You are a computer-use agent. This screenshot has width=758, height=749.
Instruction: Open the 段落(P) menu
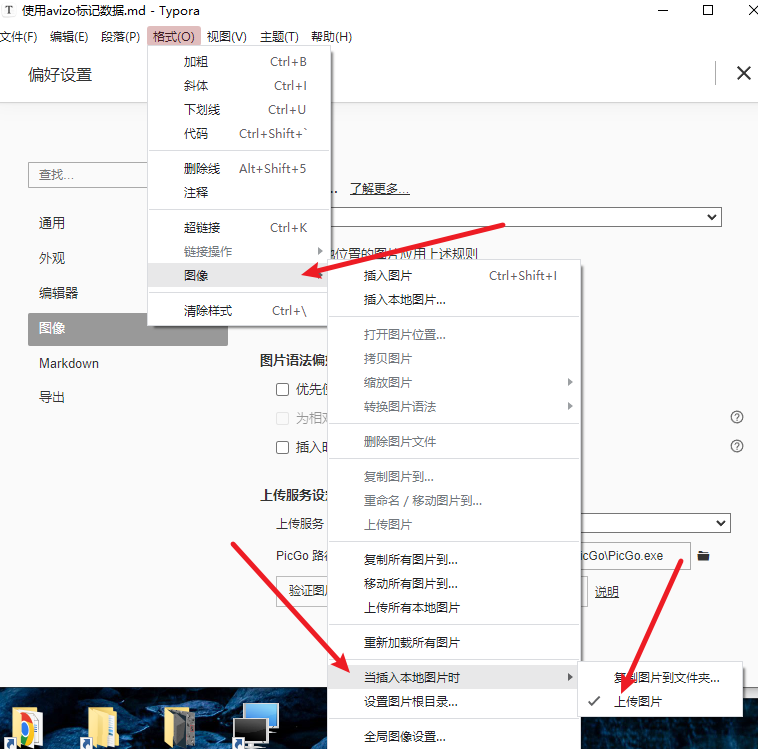(x=120, y=37)
